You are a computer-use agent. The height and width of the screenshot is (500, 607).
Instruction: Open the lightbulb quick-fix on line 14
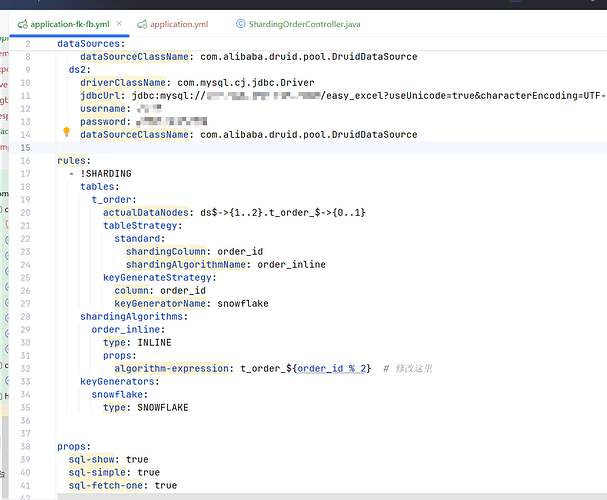pyautogui.click(x=67, y=132)
